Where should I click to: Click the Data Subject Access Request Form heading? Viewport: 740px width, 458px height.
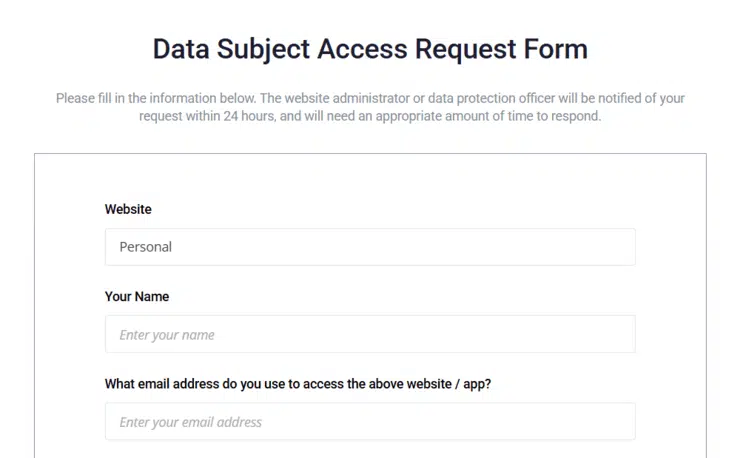tap(370, 49)
